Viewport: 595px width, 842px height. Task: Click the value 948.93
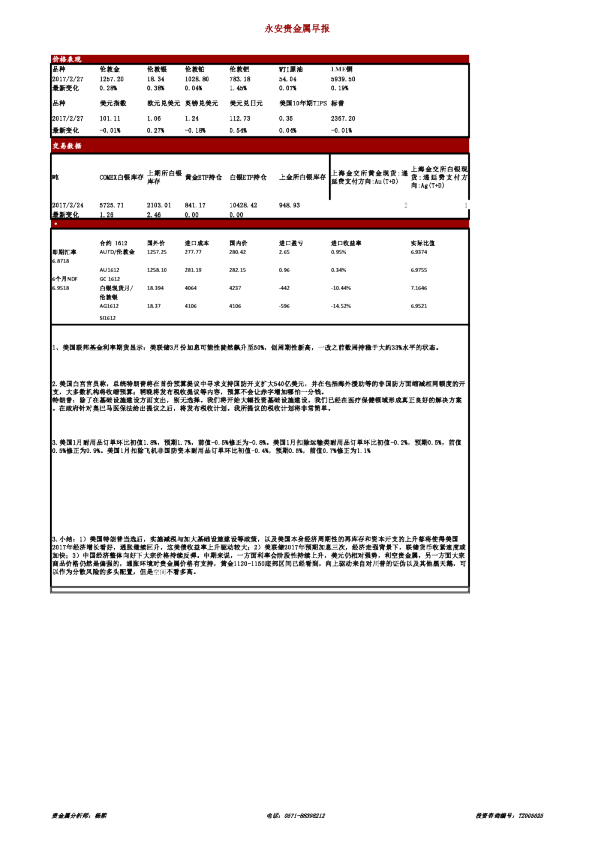pyautogui.click(x=289, y=205)
